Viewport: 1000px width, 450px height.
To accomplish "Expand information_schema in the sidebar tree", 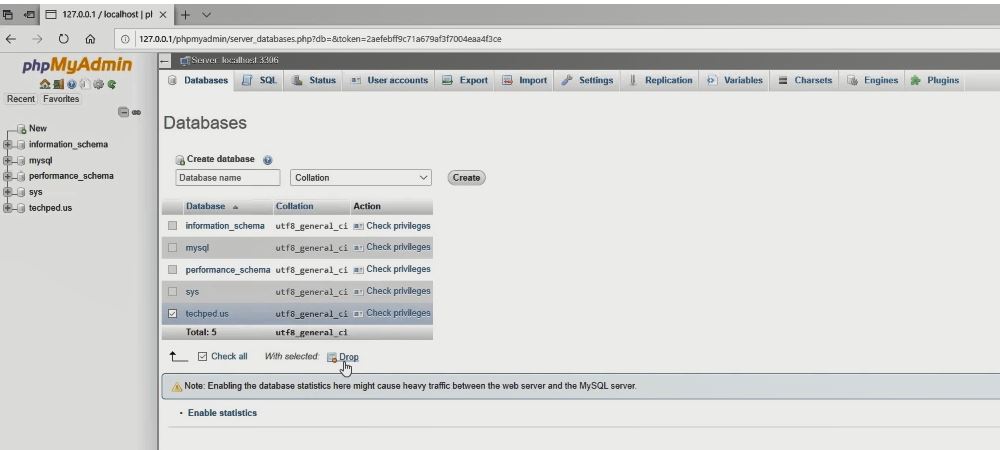I will pyautogui.click(x=8, y=144).
